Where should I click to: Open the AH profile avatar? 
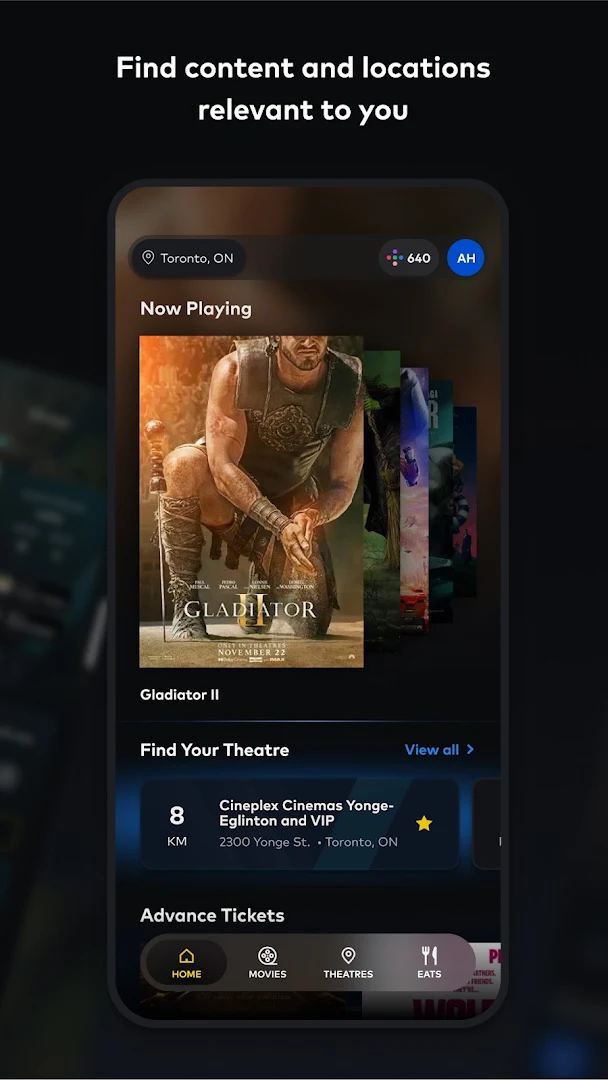click(466, 258)
